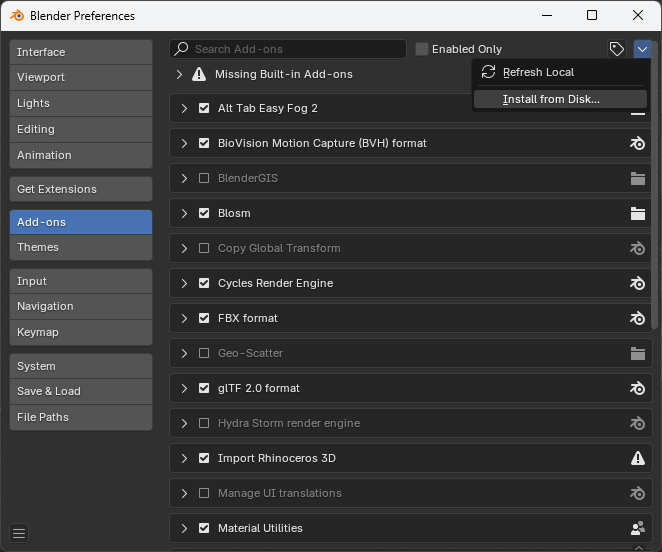662x552 pixels.
Task: Click the community icon on Material Utilities row
Action: 637,528
